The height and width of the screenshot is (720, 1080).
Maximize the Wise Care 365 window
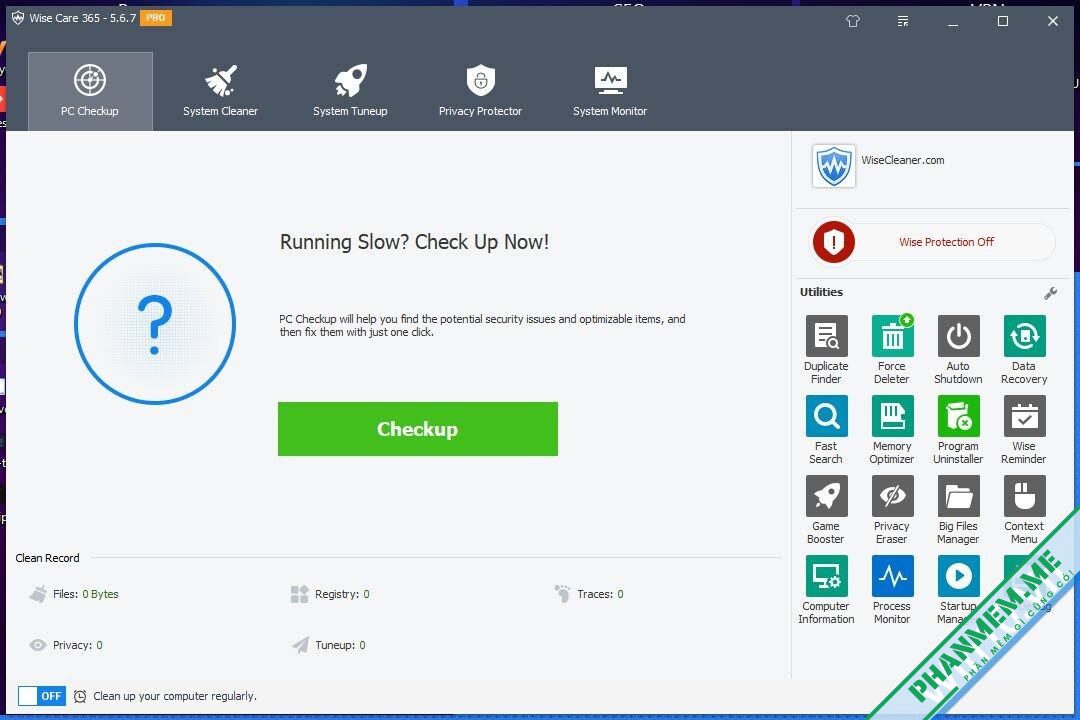(1003, 21)
